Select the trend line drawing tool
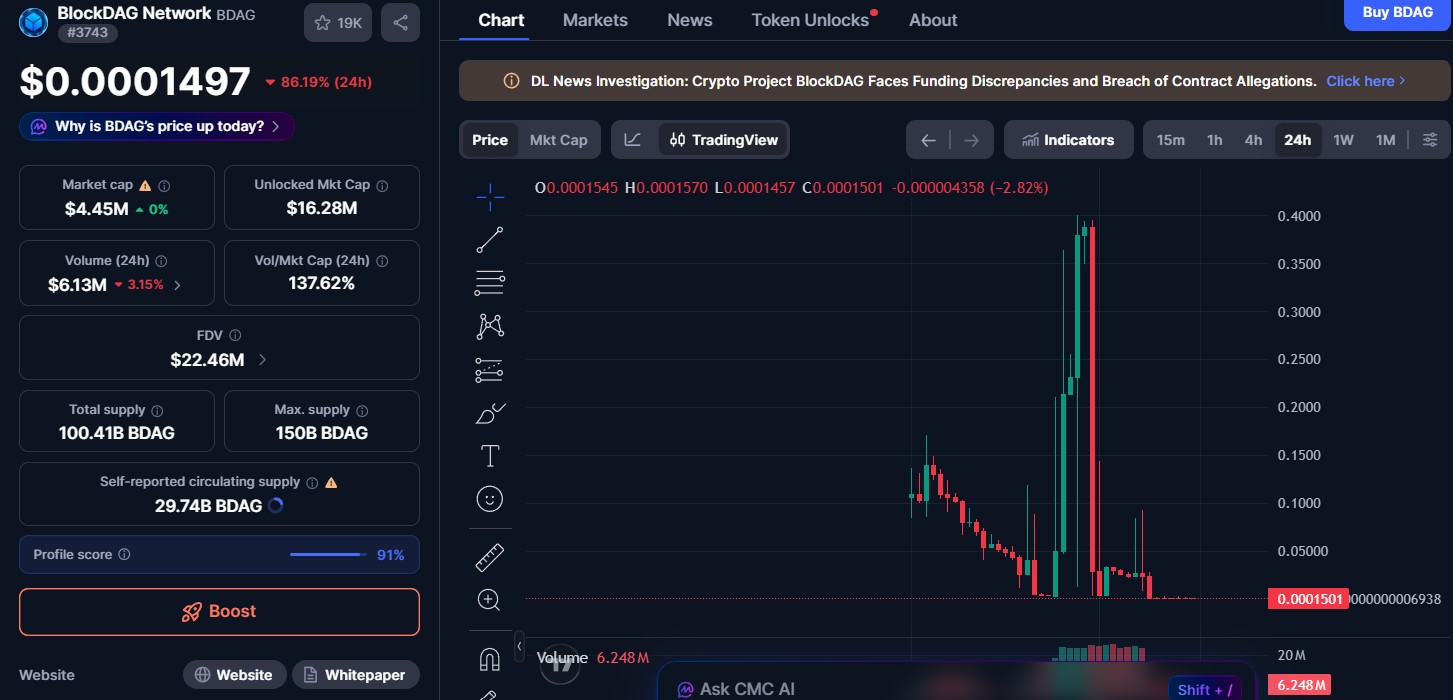The width and height of the screenshot is (1453, 700). pyautogui.click(x=490, y=239)
